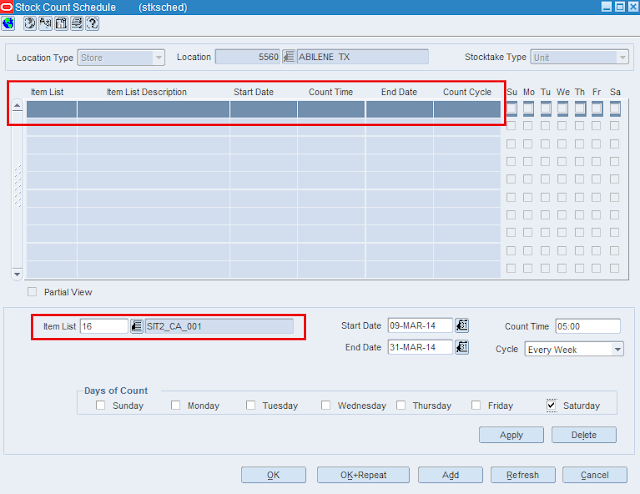Click the SIT2_CA_001 description field
The height and width of the screenshot is (494, 640).
coord(219,326)
